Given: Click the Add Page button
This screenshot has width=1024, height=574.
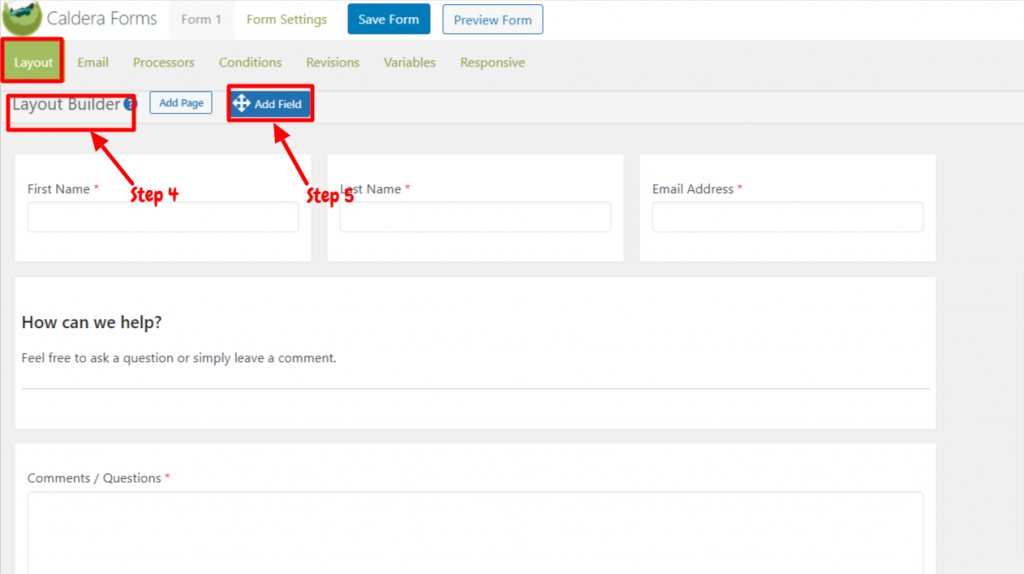Looking at the screenshot, I should [x=181, y=103].
